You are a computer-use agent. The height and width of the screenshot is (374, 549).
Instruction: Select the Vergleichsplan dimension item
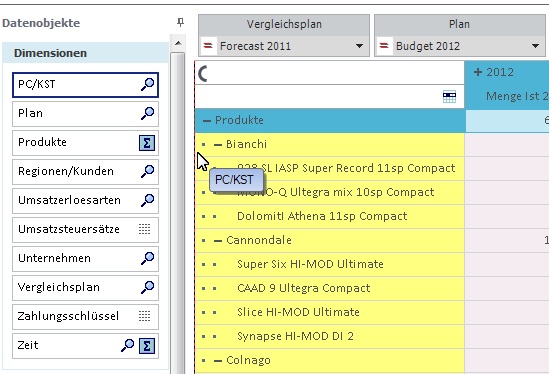[x=85, y=288]
